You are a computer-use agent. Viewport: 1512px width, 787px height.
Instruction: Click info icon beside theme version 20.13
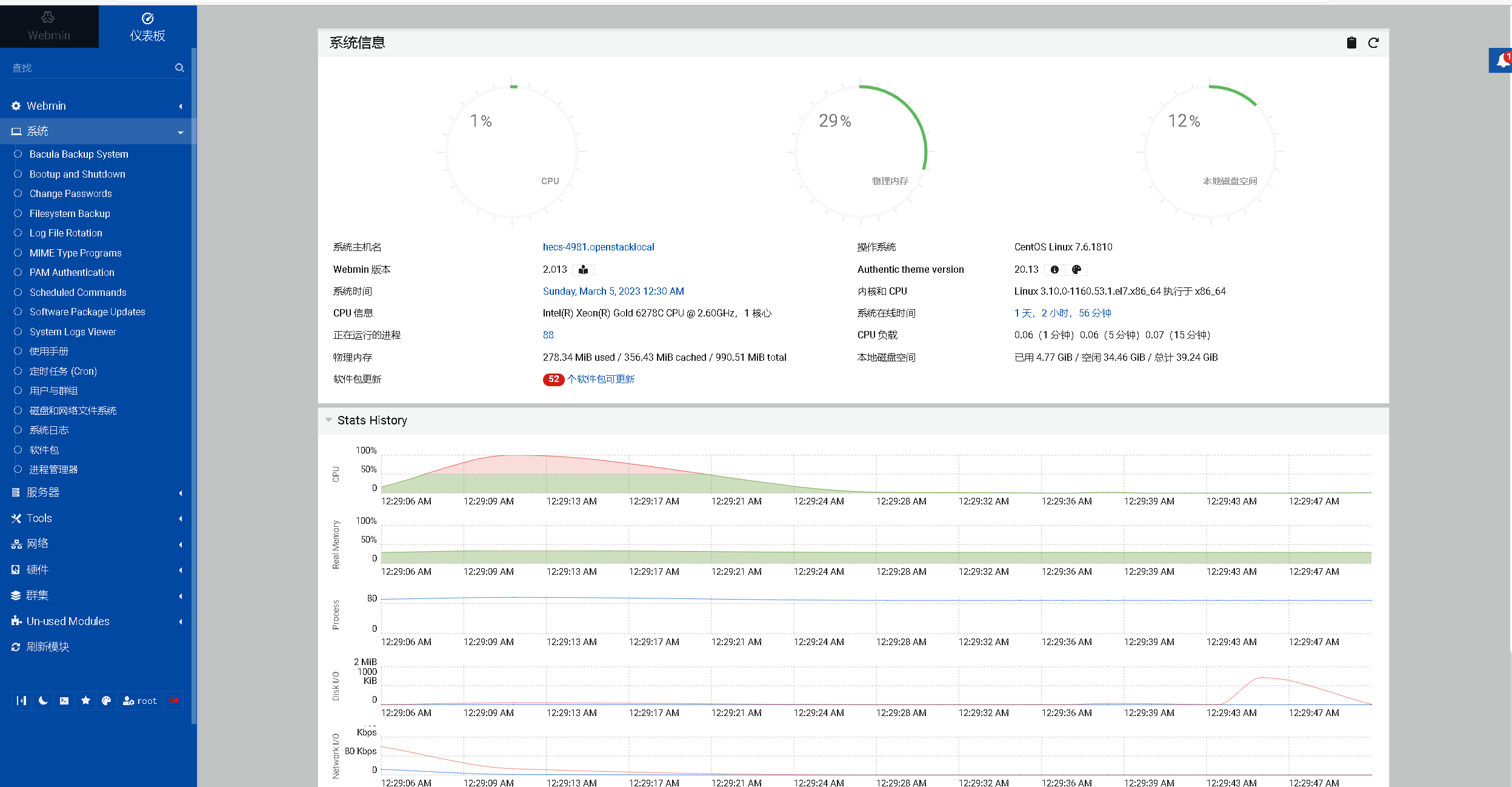tap(1054, 269)
